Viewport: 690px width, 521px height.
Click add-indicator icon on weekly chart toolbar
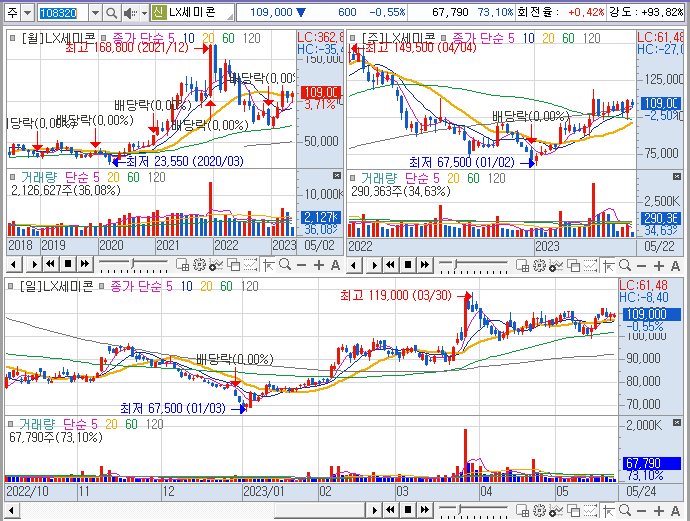point(556,265)
